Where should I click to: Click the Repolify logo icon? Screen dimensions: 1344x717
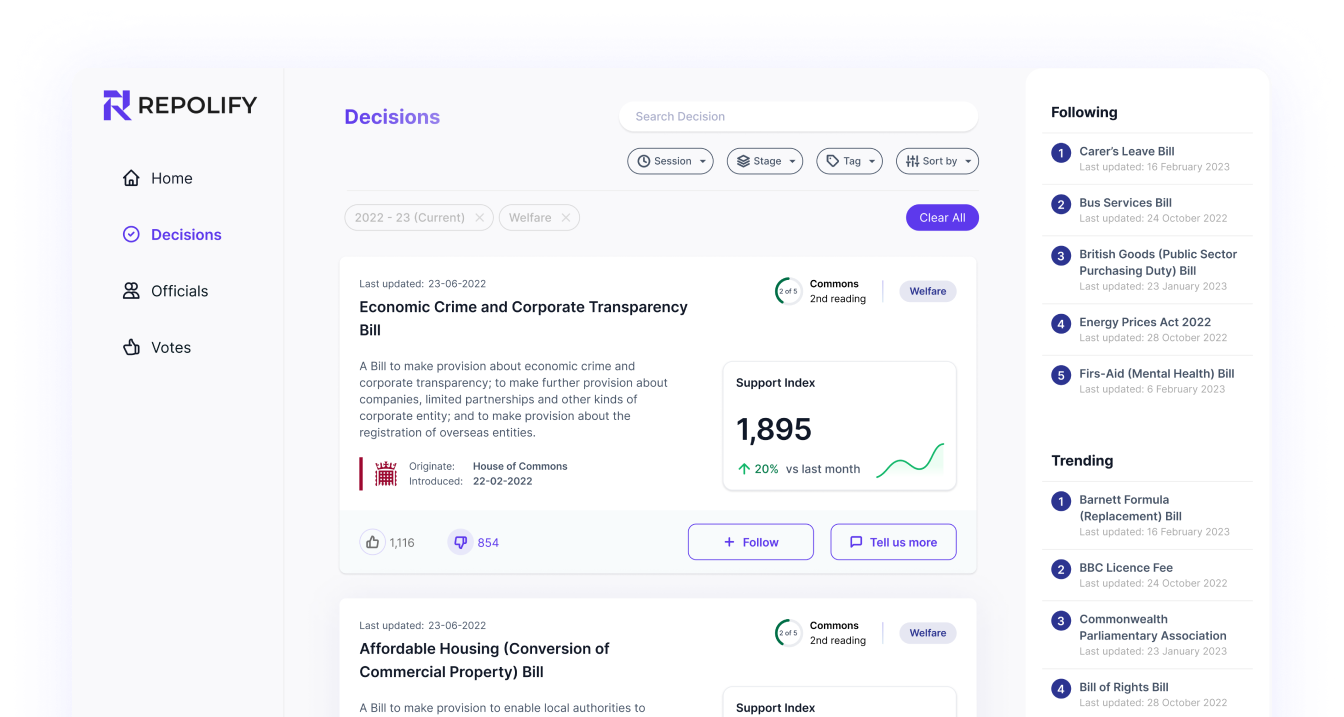pyautogui.click(x=117, y=105)
